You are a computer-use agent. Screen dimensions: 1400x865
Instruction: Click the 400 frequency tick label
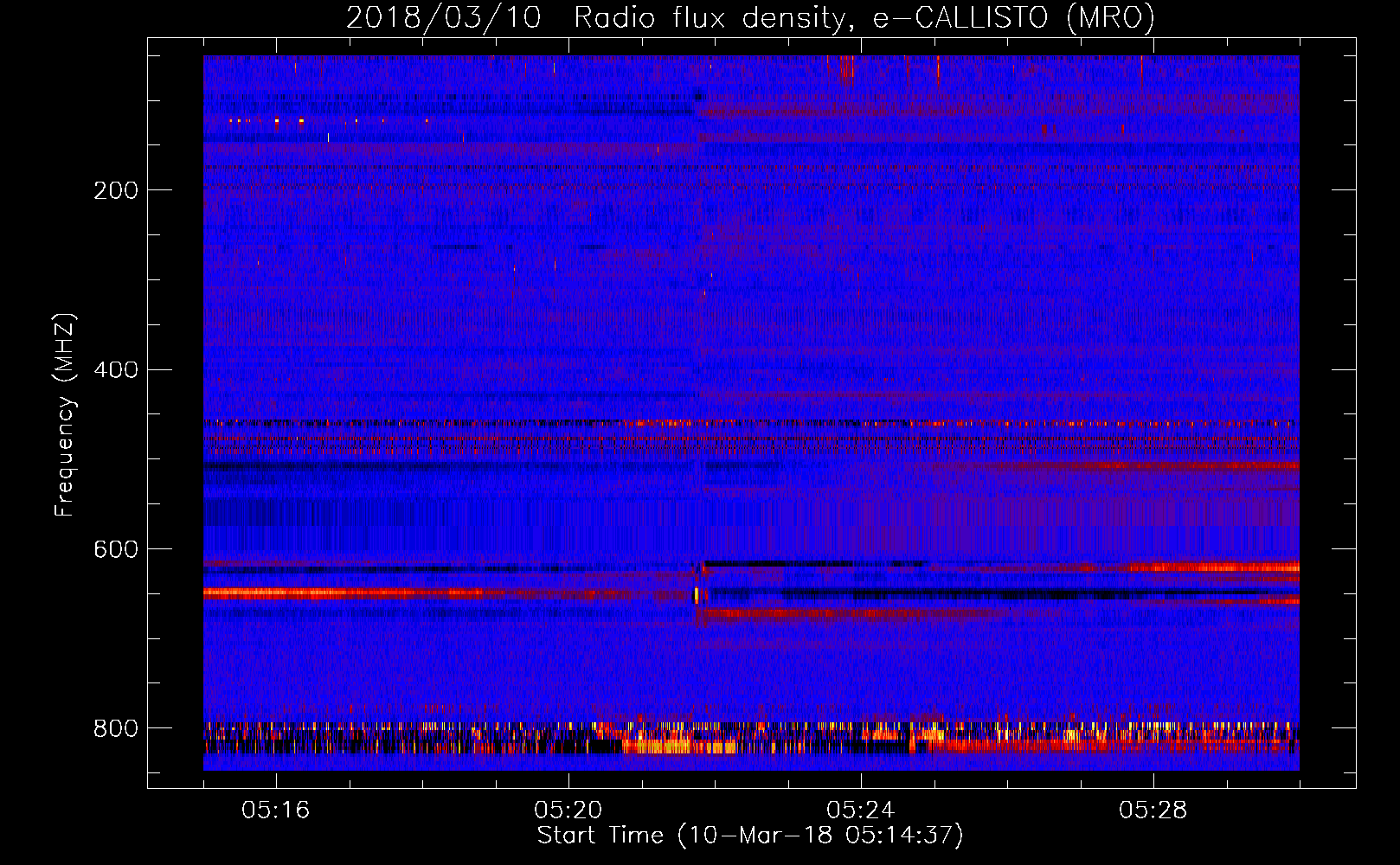116,370
